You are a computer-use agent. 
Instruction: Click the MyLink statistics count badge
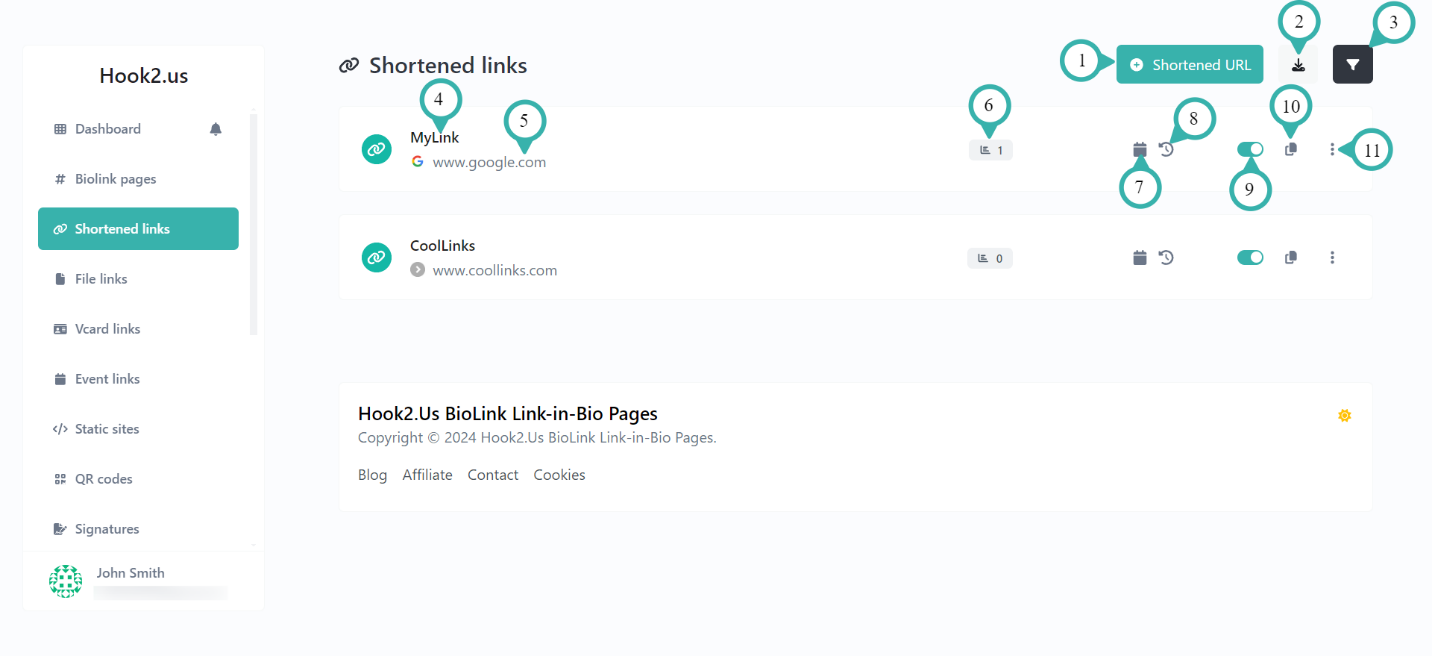click(x=990, y=150)
